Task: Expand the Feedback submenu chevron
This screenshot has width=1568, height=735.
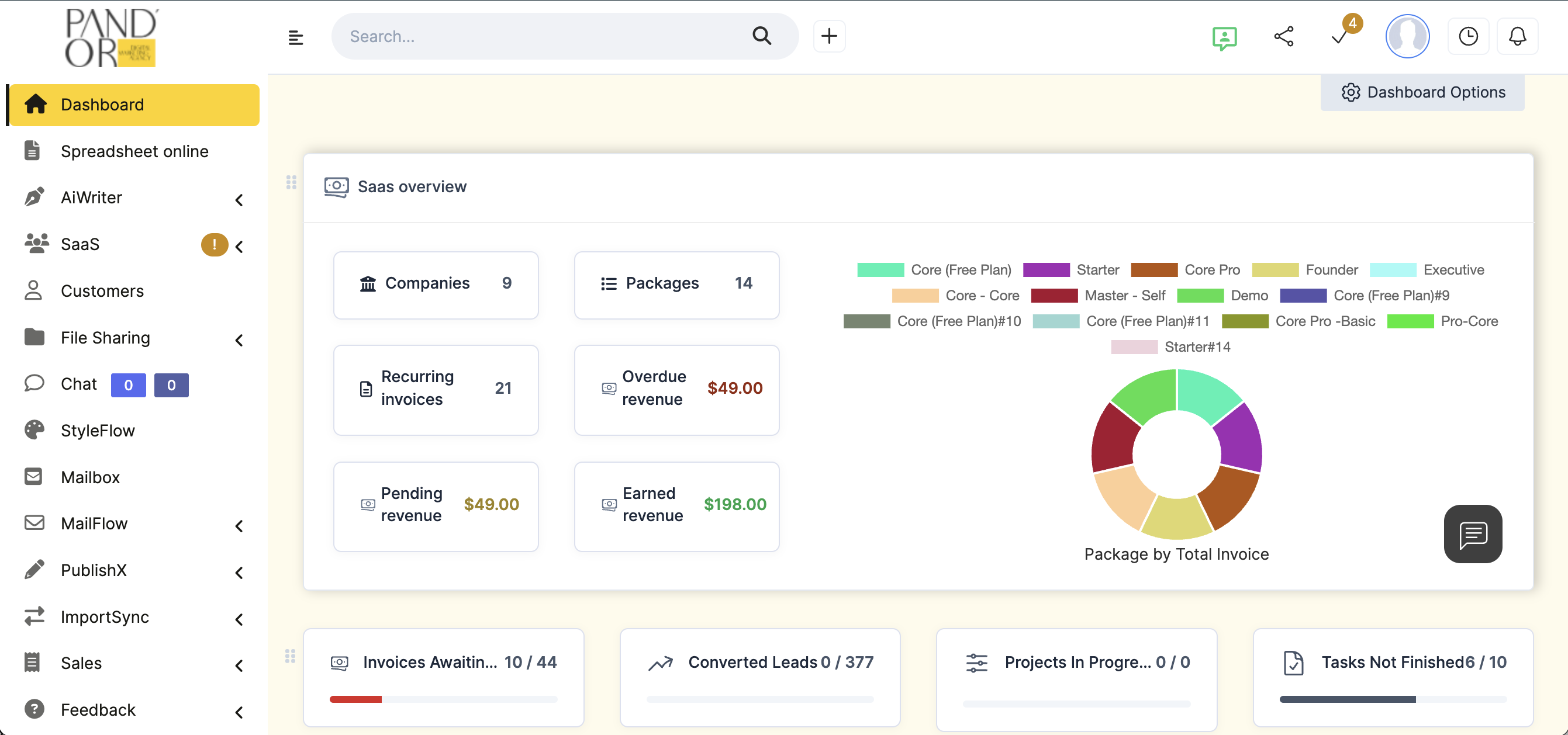Action: click(239, 712)
